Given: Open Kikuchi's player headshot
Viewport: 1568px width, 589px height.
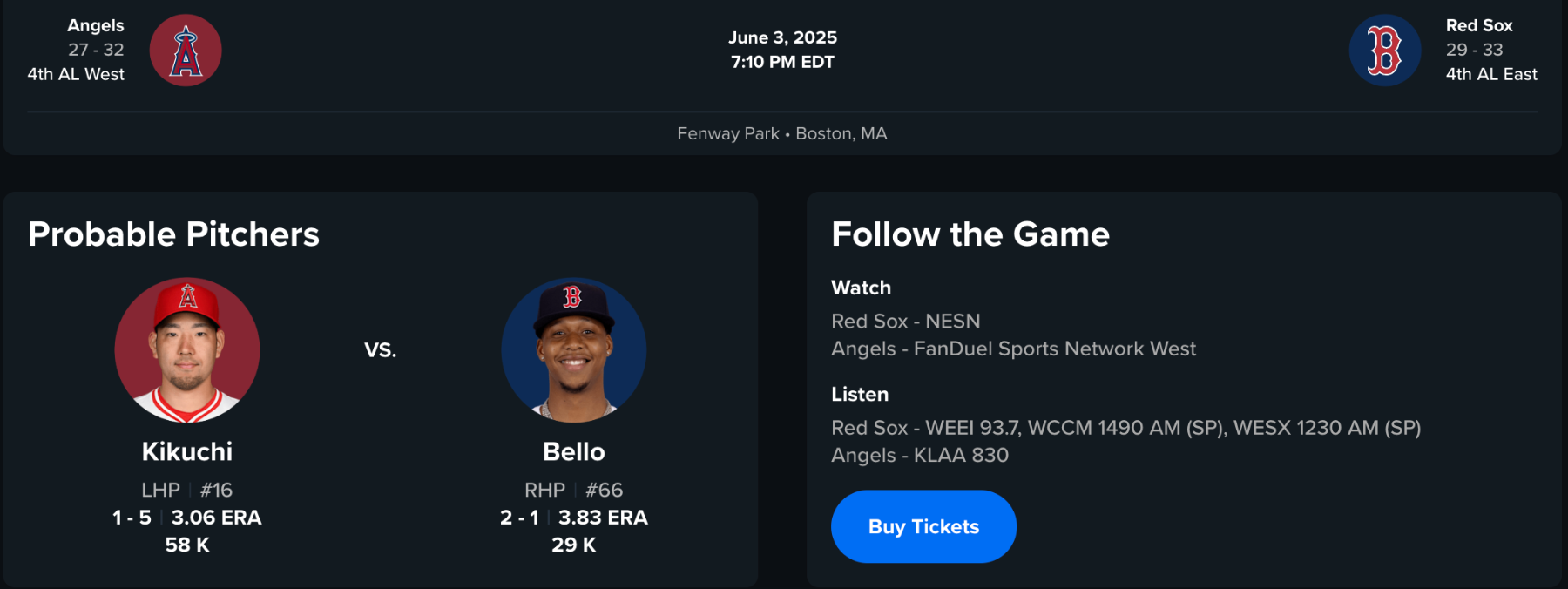Looking at the screenshot, I should (187, 350).
